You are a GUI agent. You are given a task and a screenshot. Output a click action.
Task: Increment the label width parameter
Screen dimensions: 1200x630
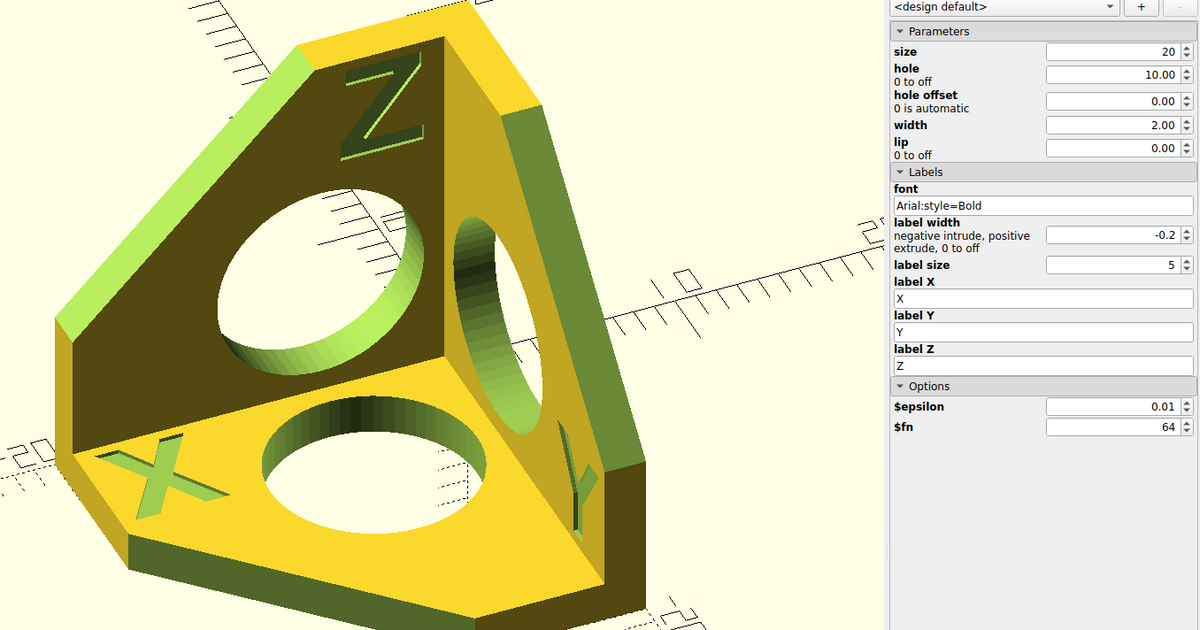tap(1186, 231)
